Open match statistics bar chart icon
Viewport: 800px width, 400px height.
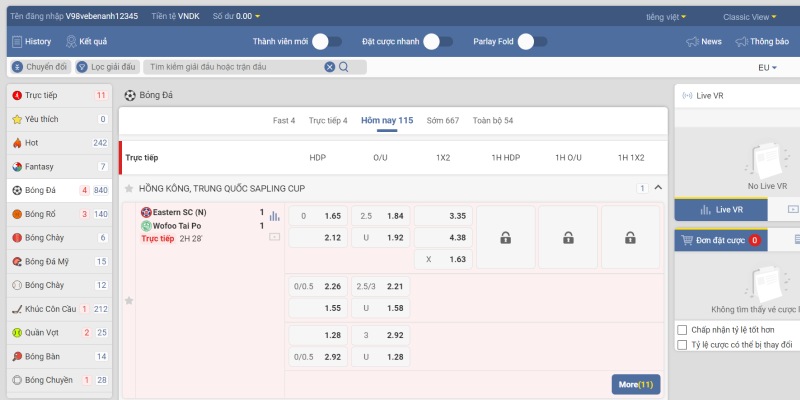[274, 215]
